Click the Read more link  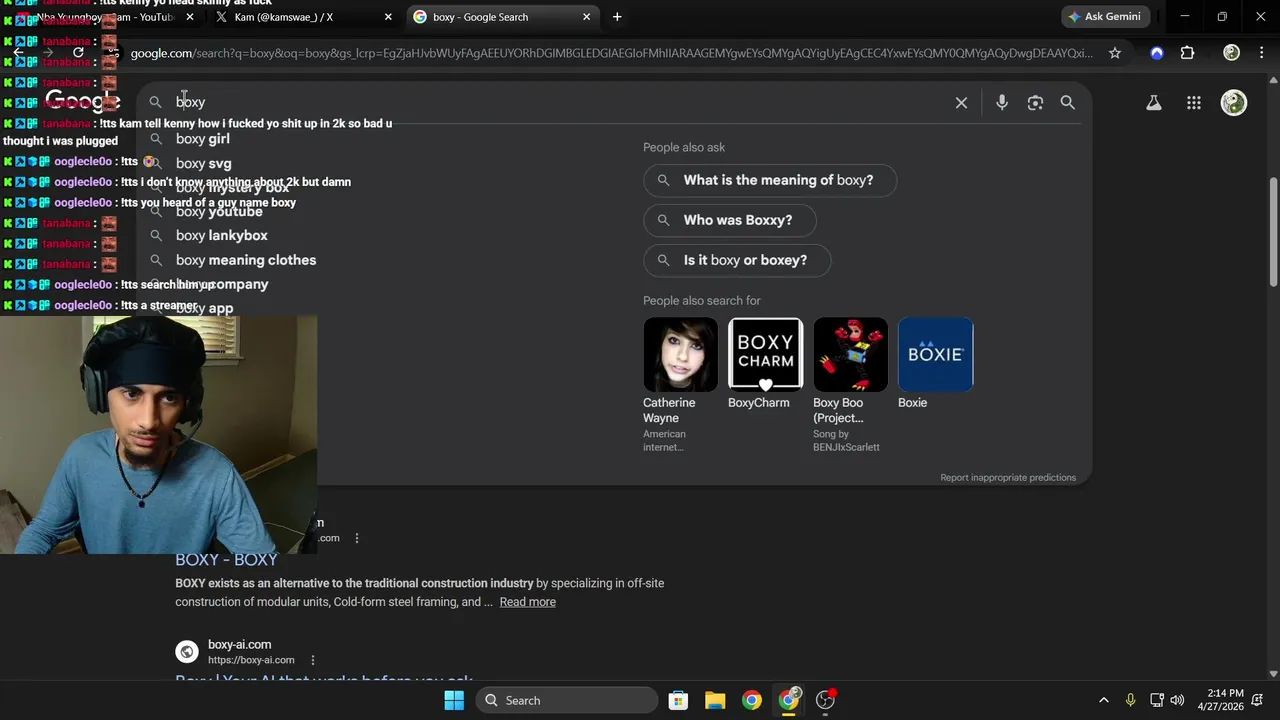pyautogui.click(x=528, y=602)
